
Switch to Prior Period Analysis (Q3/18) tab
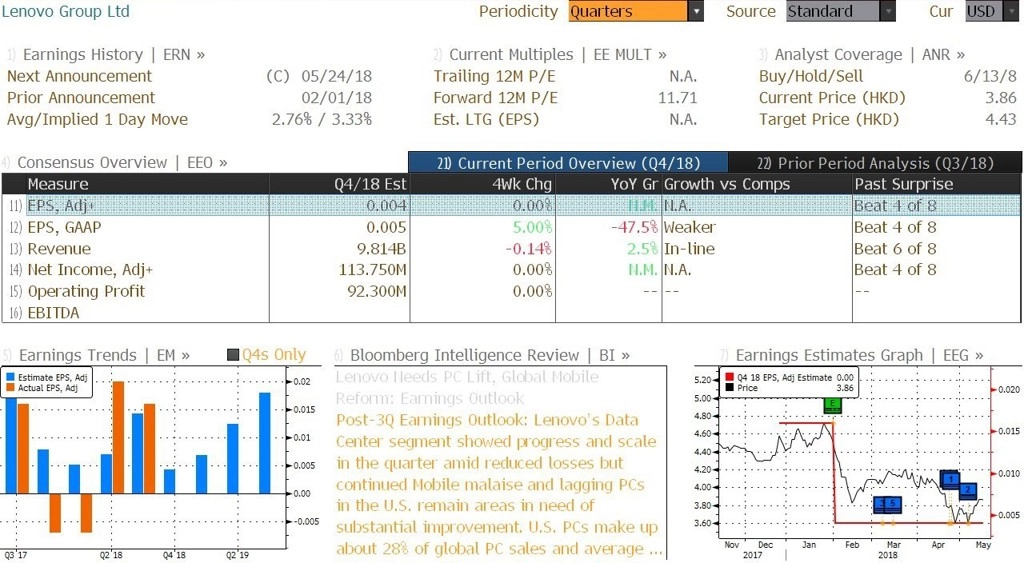(875, 163)
